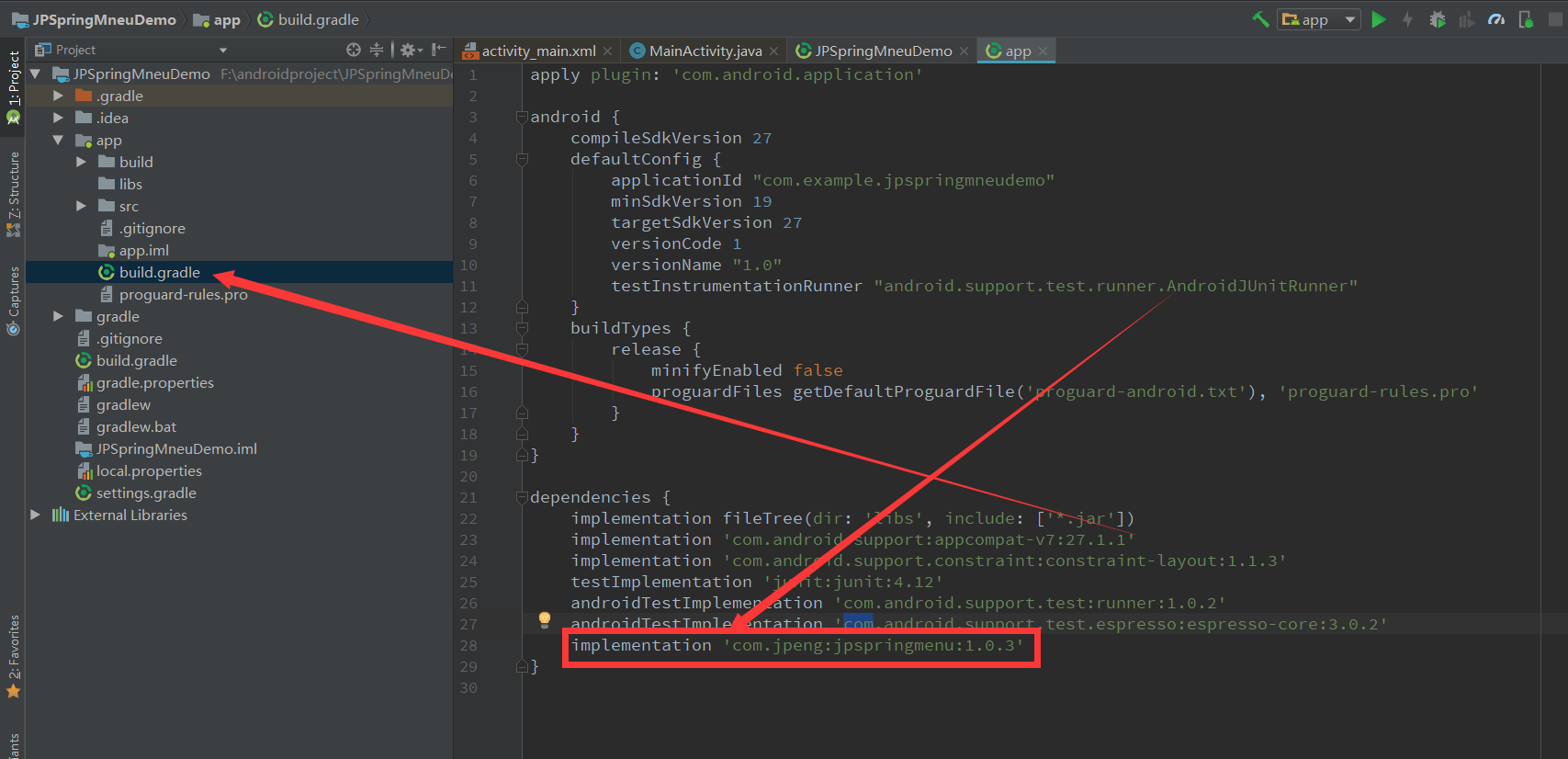Screen dimensions: 1568x759
Task: Select settings.gradle file
Action: tap(136, 493)
